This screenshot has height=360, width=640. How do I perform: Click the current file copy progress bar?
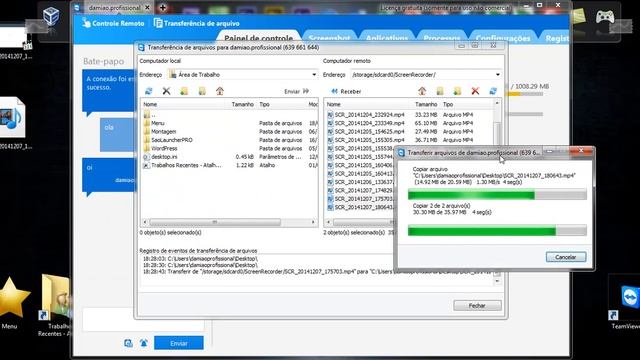497,195
